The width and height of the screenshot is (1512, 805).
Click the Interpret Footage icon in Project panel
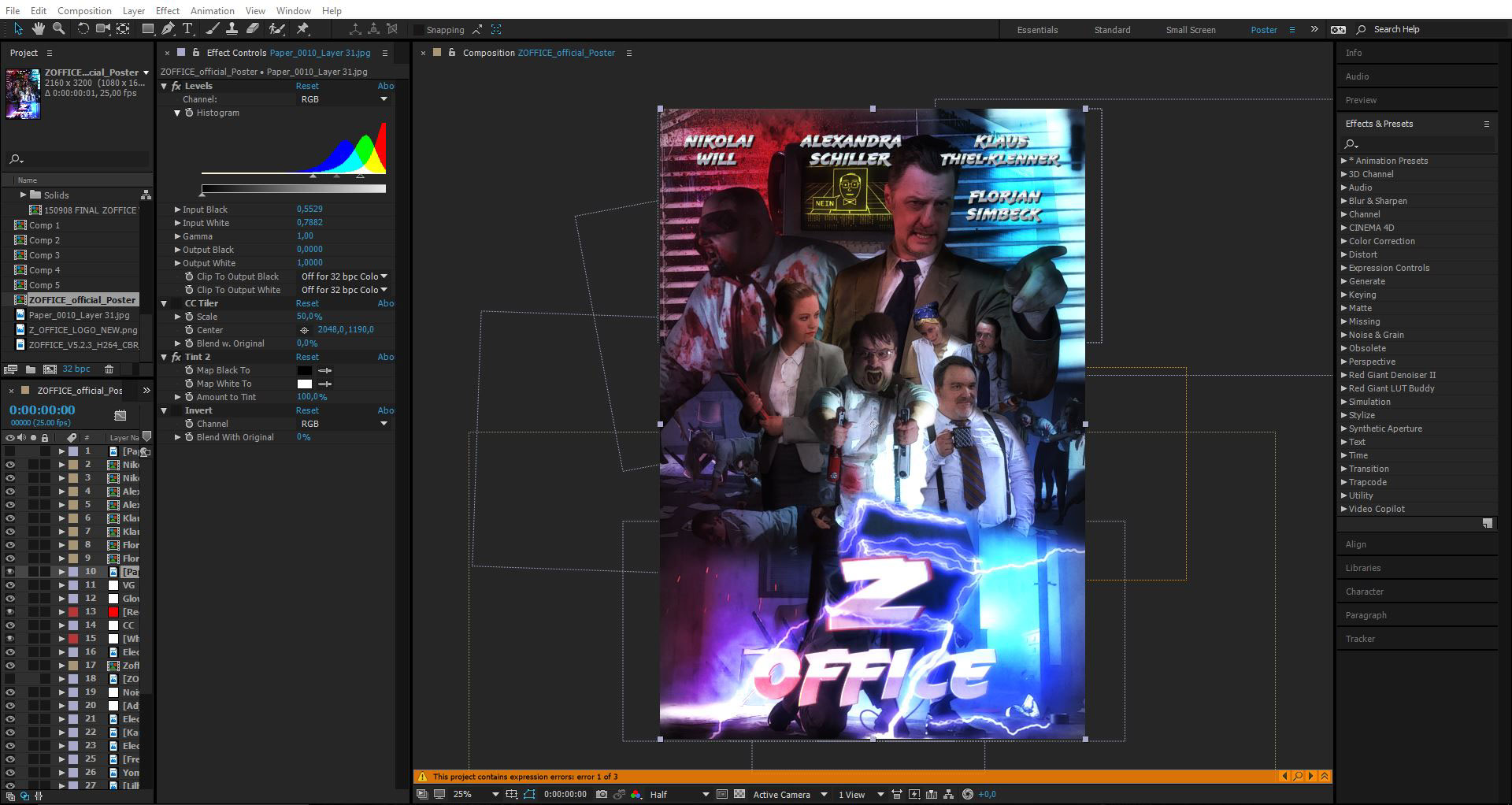[x=11, y=369]
